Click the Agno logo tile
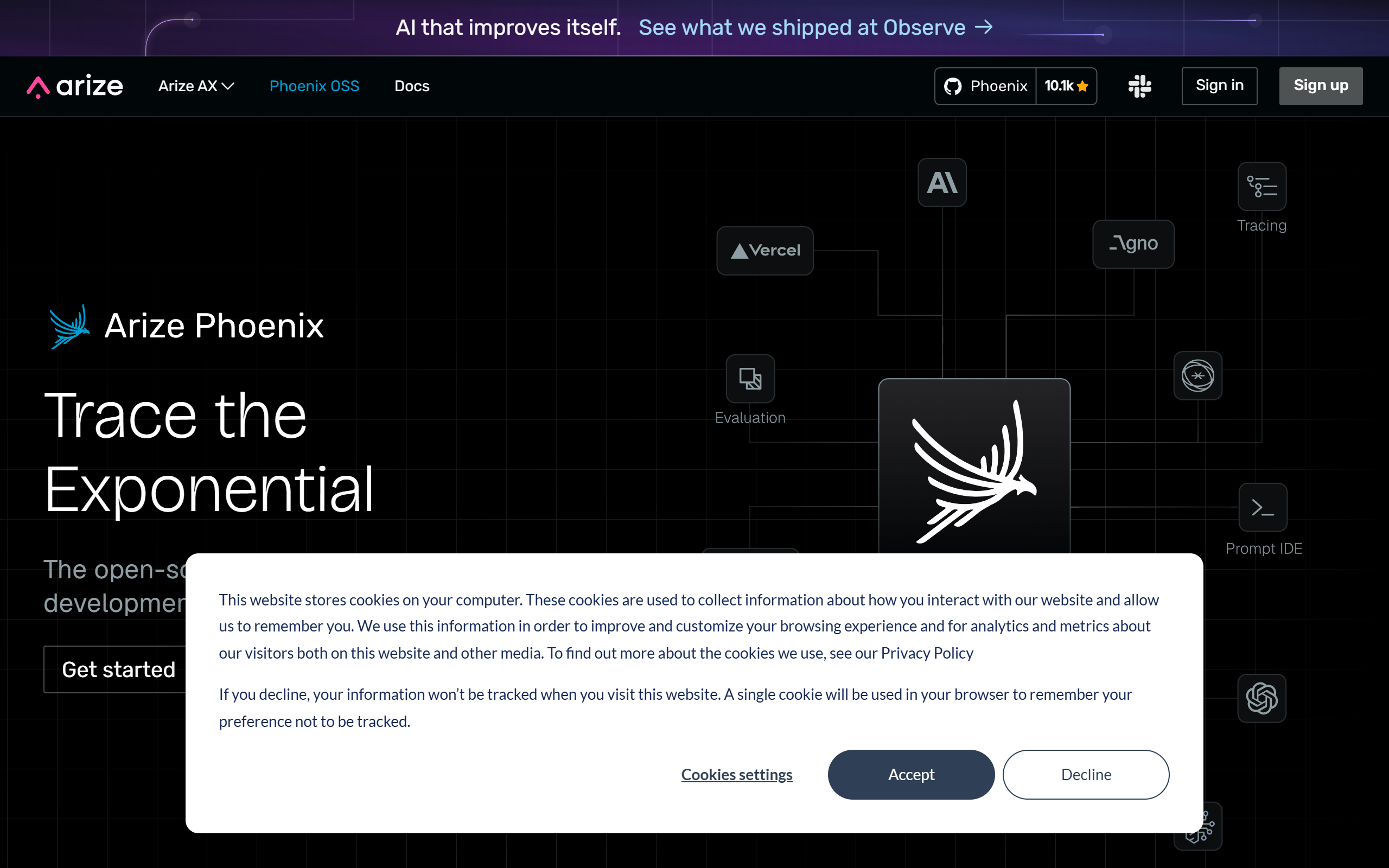Screen dimensions: 1389x868 [x=1133, y=244]
